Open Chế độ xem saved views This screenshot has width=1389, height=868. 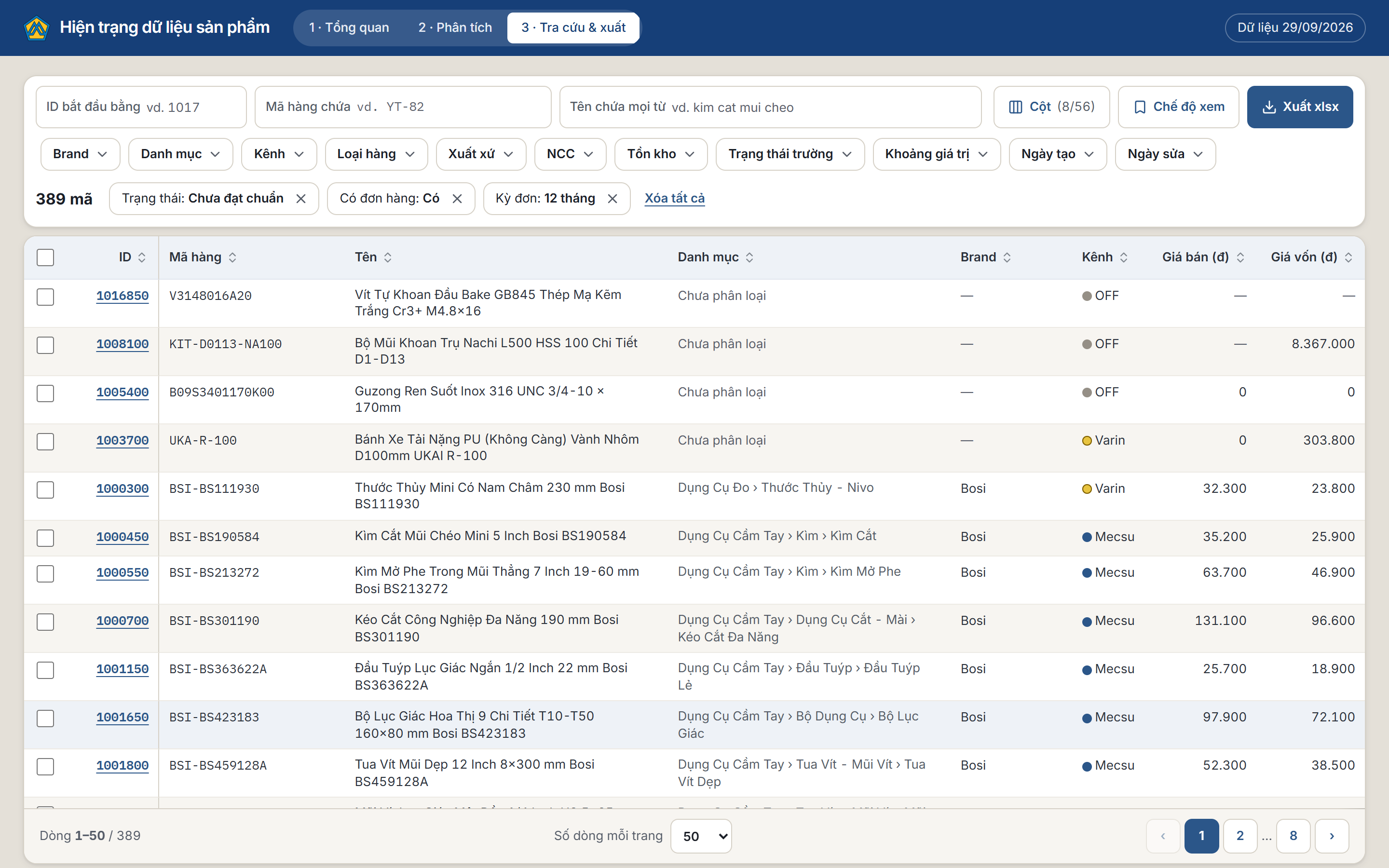pyautogui.click(x=1178, y=107)
